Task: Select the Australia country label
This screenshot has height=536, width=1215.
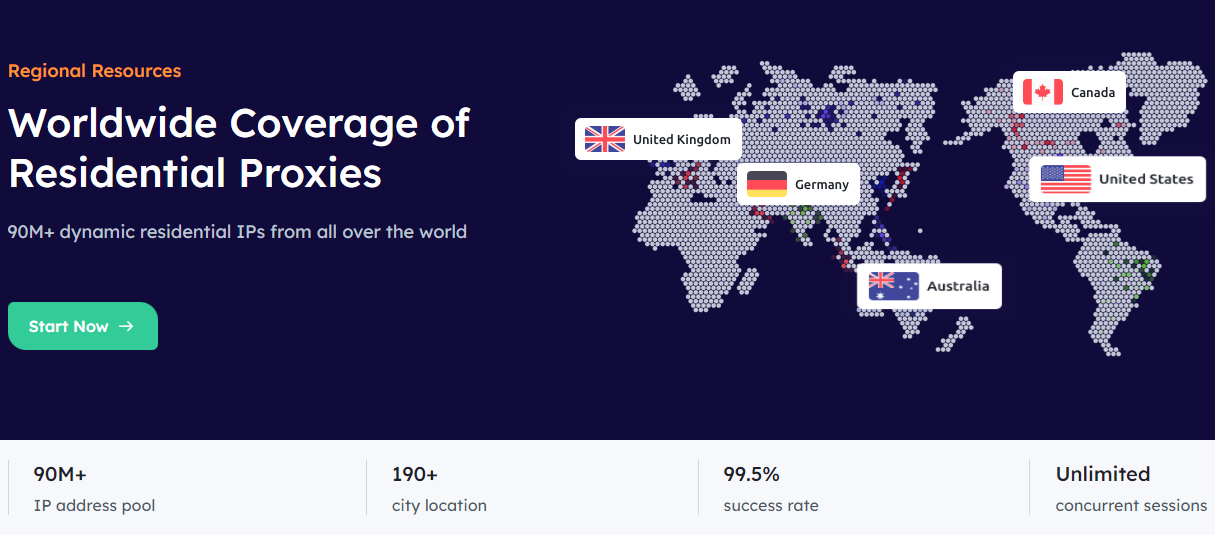Action: coord(957,286)
